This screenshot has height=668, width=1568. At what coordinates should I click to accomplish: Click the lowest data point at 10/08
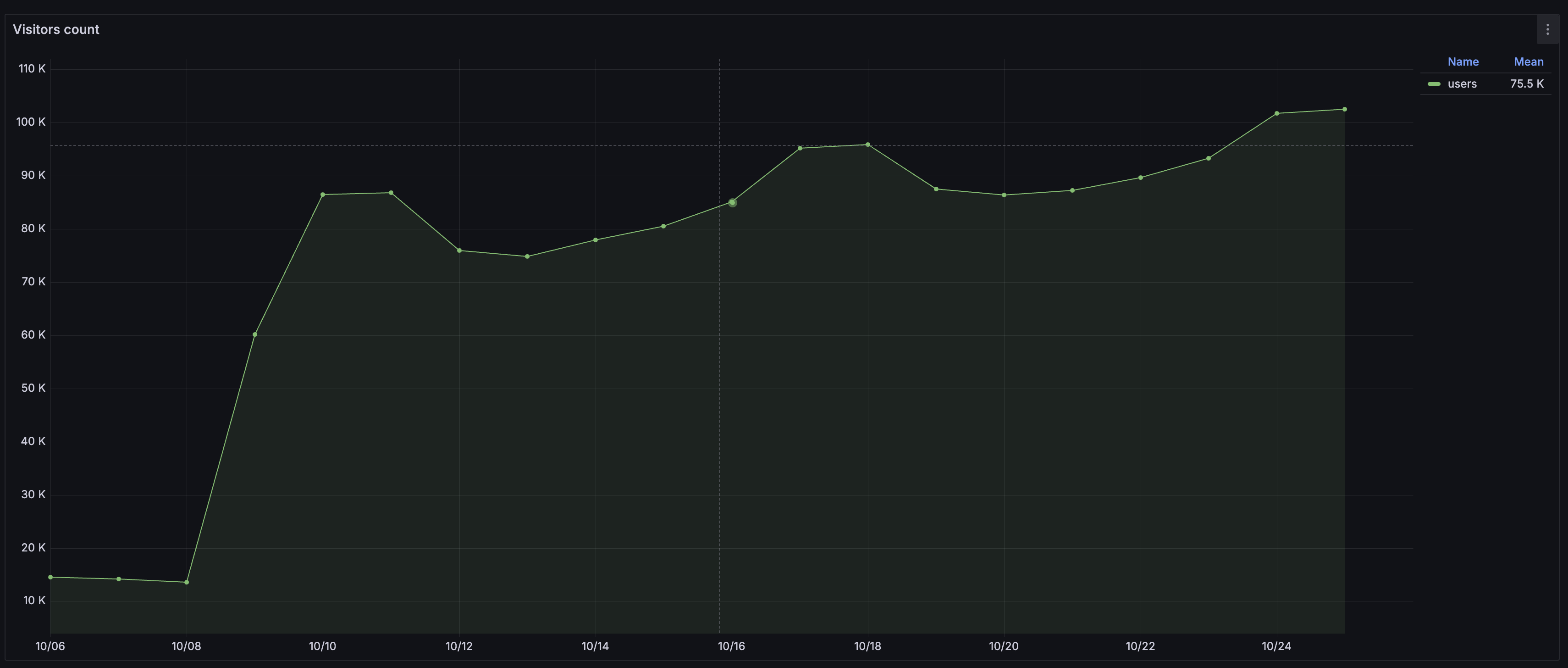(186, 582)
